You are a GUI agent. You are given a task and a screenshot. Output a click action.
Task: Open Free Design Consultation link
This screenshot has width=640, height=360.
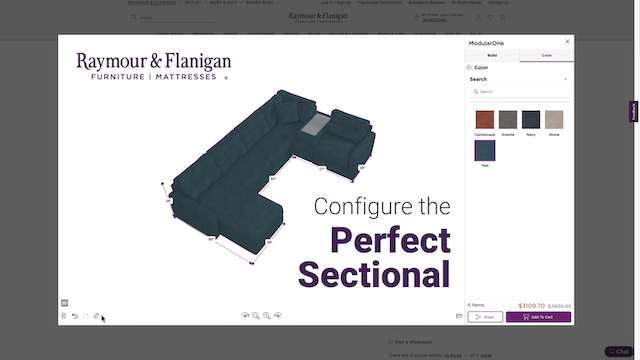point(380,2)
